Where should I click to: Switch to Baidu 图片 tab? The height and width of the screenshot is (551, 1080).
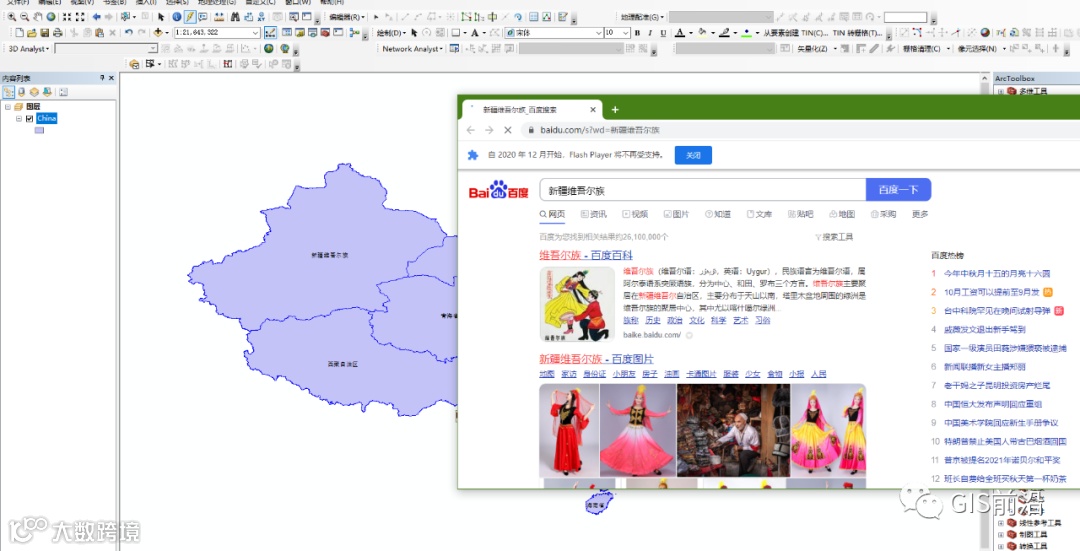point(676,214)
